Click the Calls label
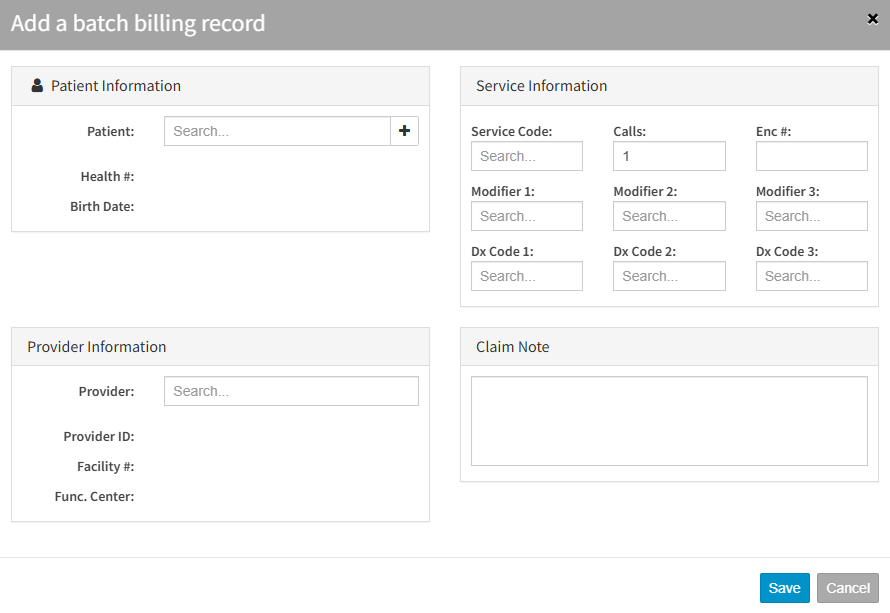This screenshot has height=613, width=890. 629,131
